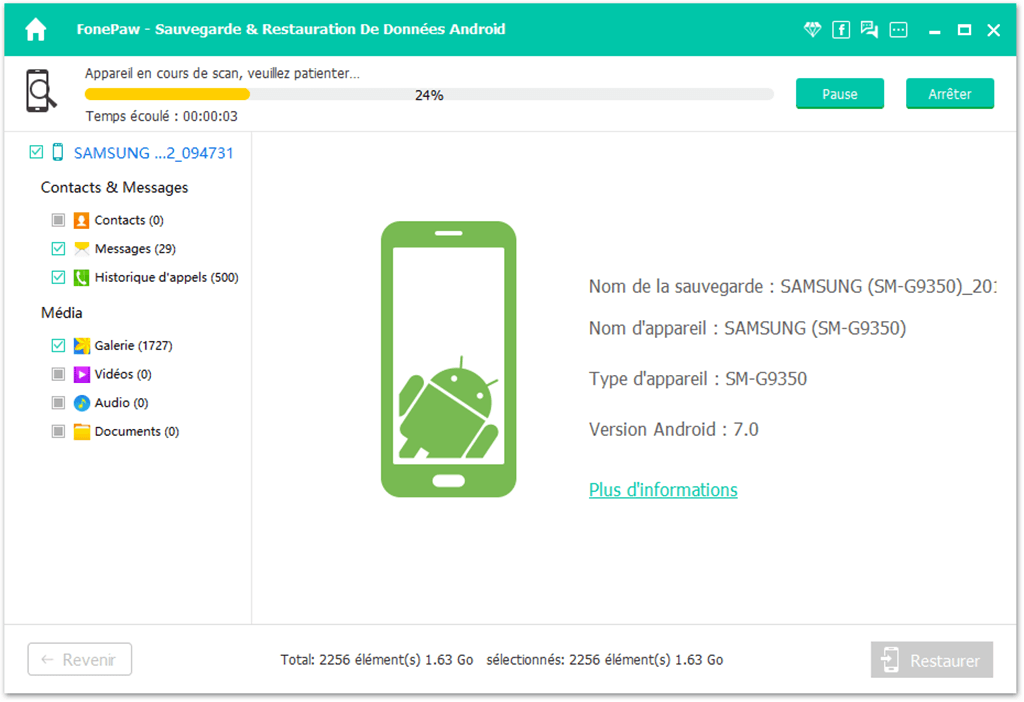Open the premium diamond icon
This screenshot has height=702, width=1024.
click(x=812, y=29)
